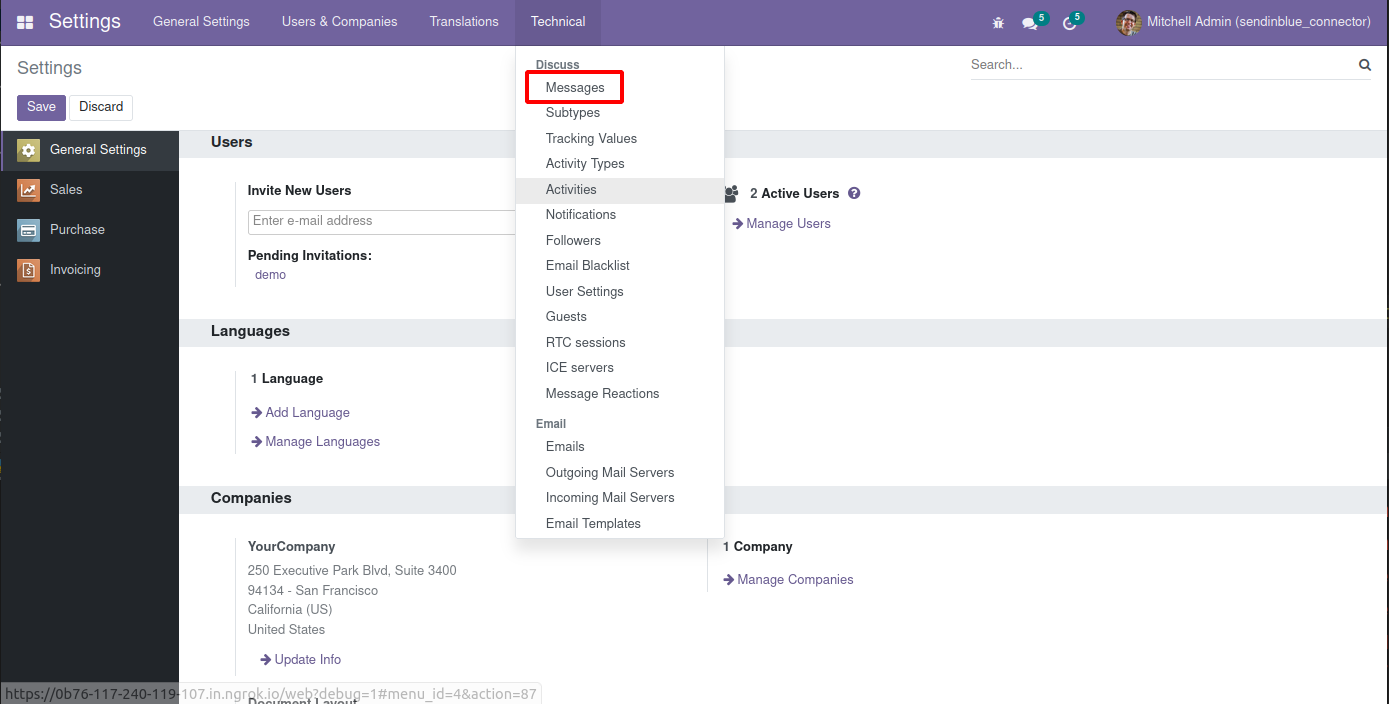1389x704 pixels.
Task: Click the Search input field
Action: tap(1160, 65)
